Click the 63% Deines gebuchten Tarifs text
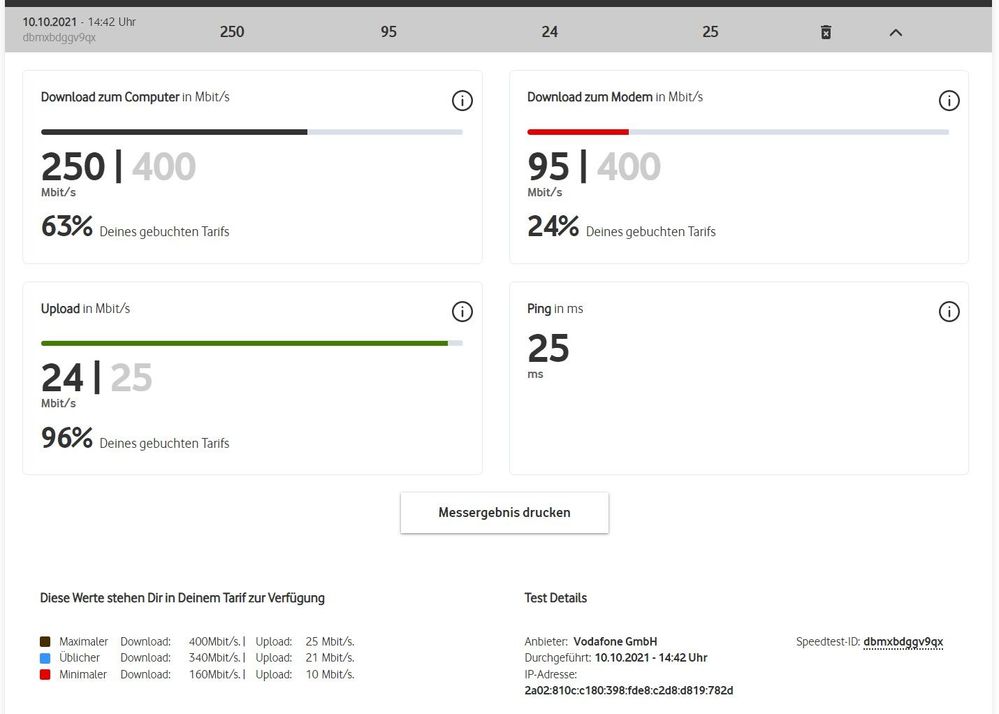Viewport: 999px width, 714px height. (135, 228)
